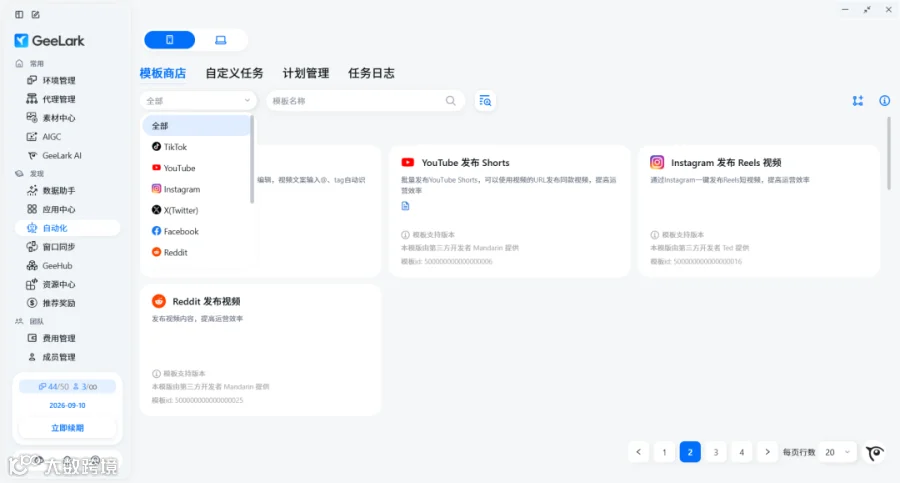Open 成员管理 in sidebar

coord(59,357)
